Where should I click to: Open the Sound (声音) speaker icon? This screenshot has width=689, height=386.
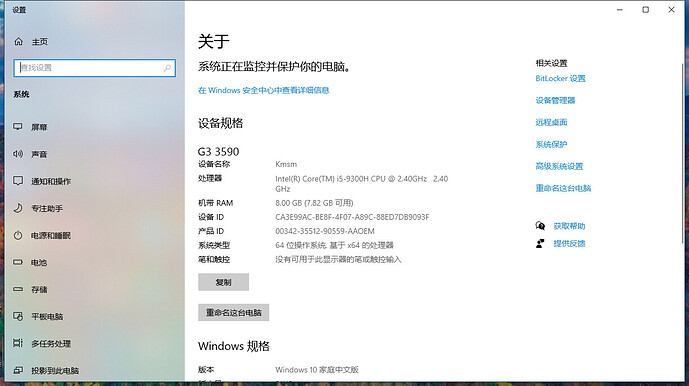click(18, 154)
